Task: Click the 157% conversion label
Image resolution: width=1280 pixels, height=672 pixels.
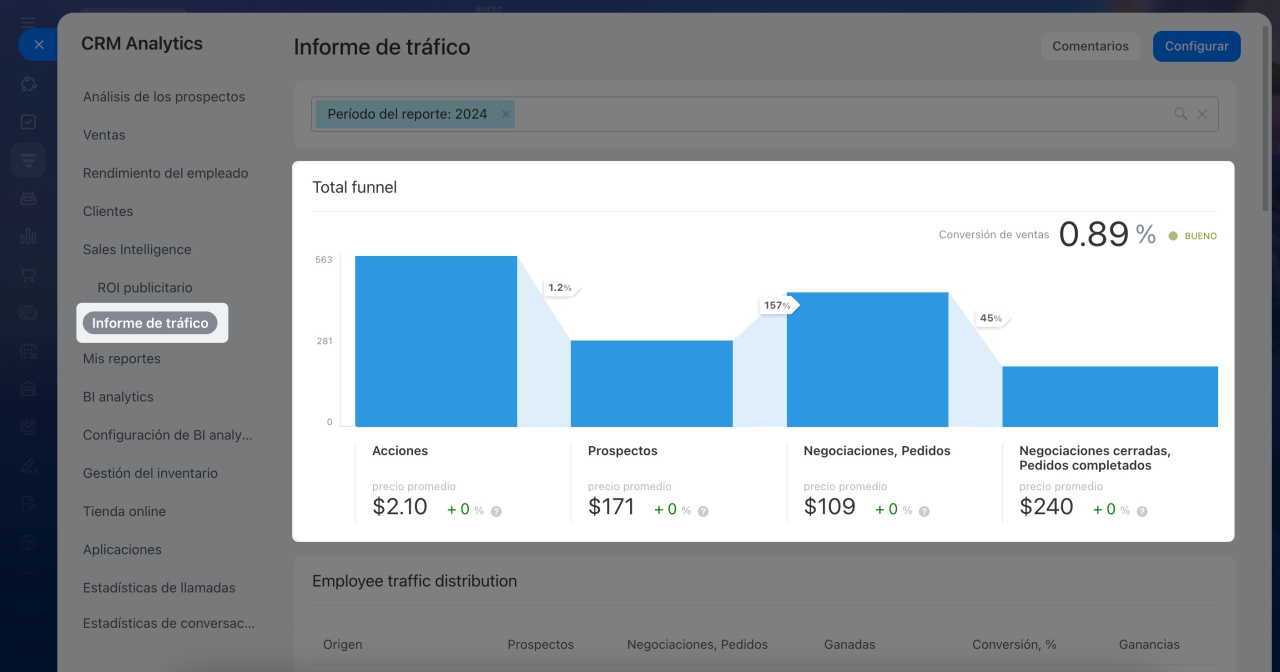Action: coord(778,305)
